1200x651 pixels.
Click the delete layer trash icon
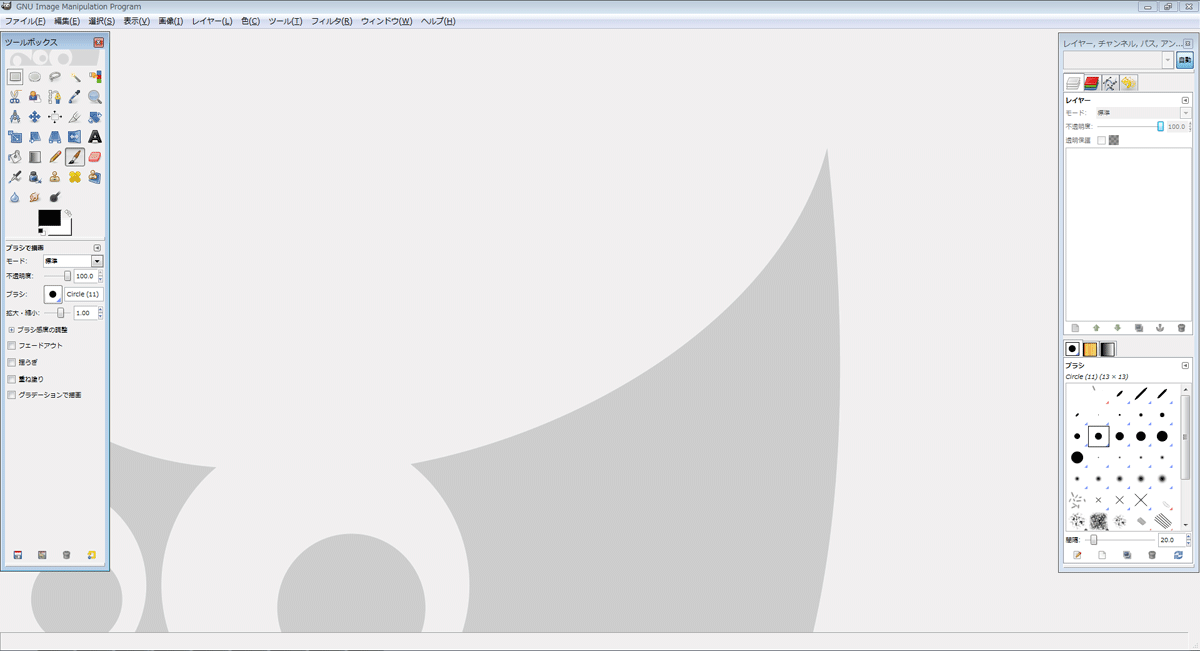tap(1181, 328)
